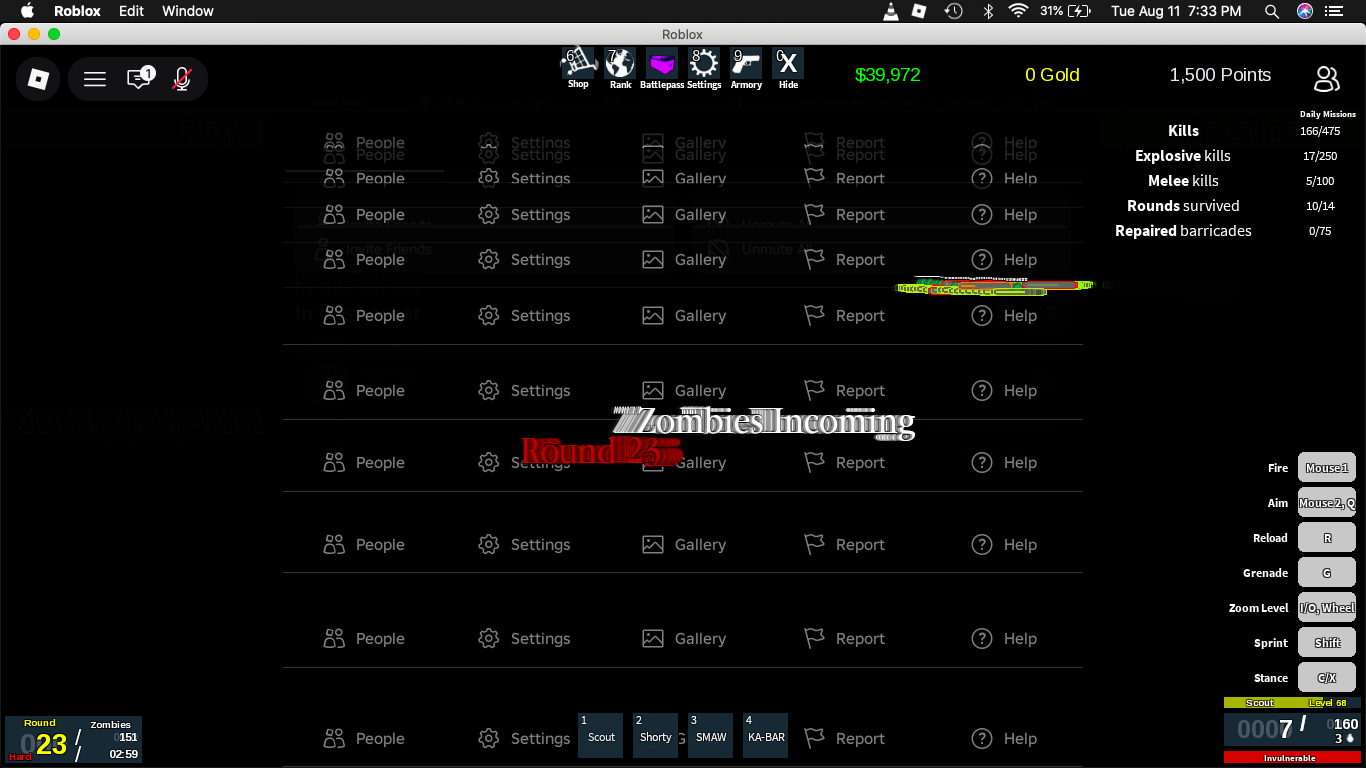Launch Siri from the menu bar
This screenshot has width=1366, height=768.
[1305, 11]
